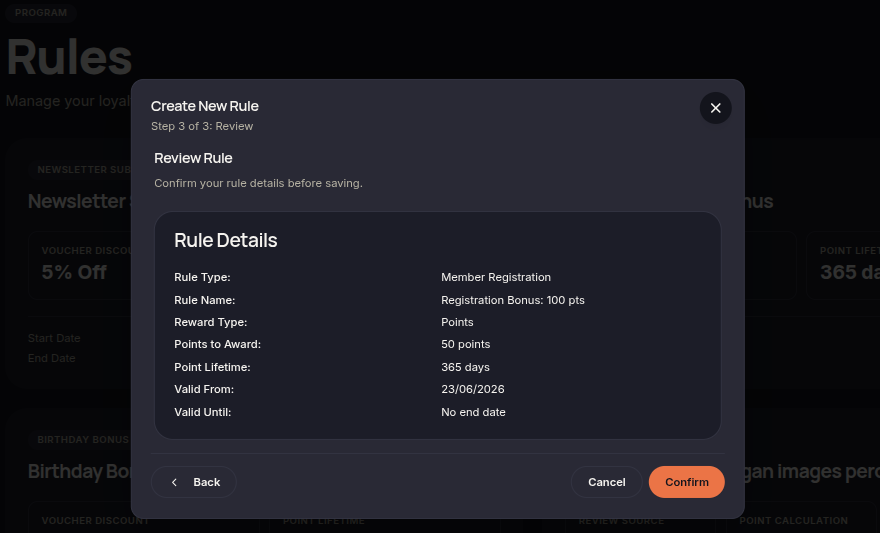Click 'Start Date' label in the background card

tap(54, 338)
